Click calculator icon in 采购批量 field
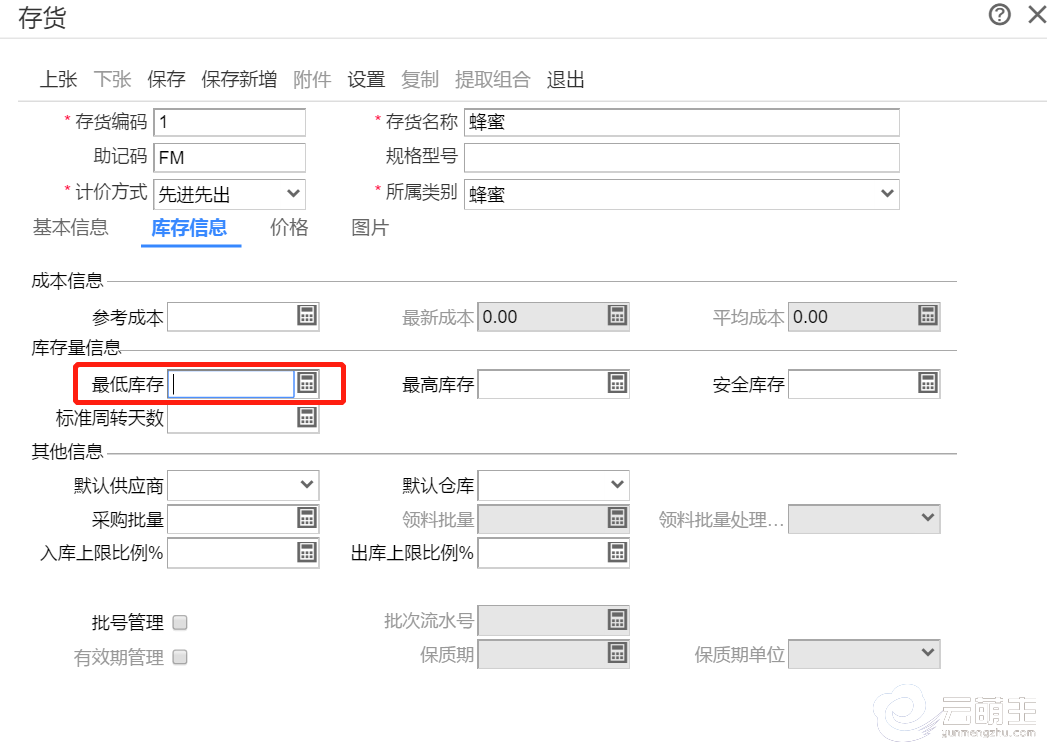Viewport: 1047px width, 748px height. [307, 518]
